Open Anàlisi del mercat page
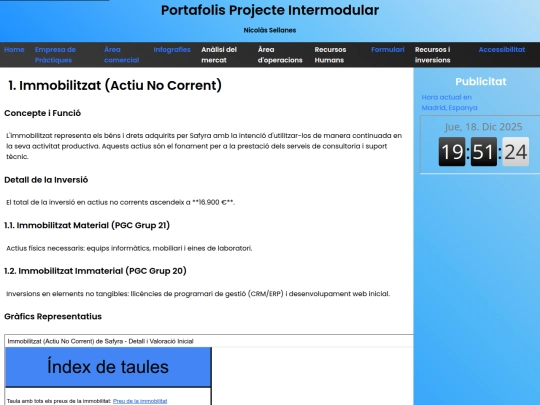540x405 pixels. [219, 55]
